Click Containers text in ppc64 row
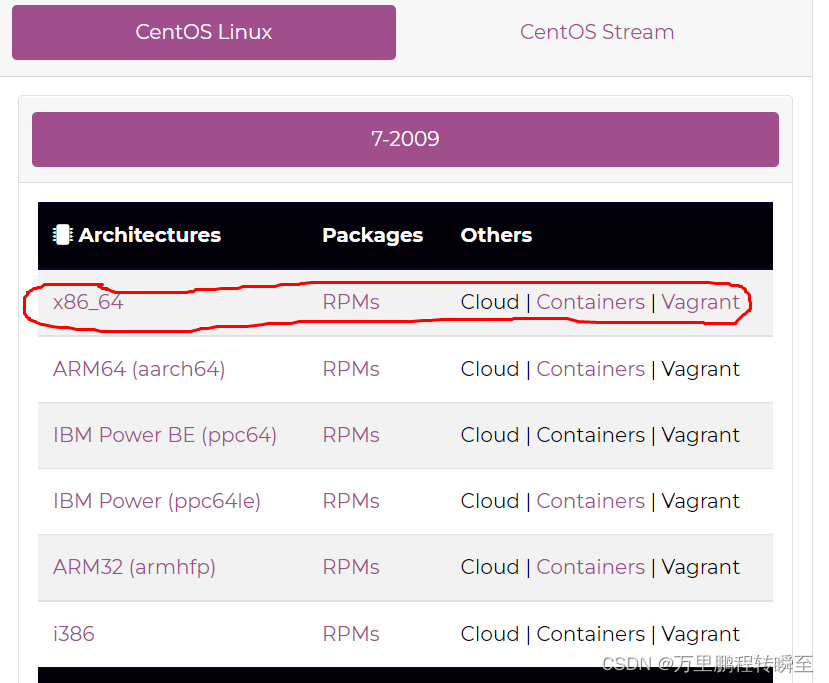829x683 pixels. pyautogui.click(x=591, y=435)
